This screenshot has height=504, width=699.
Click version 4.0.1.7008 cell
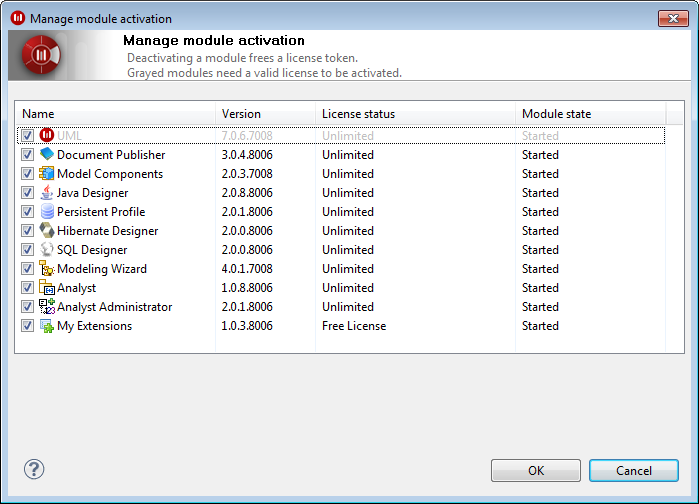coord(247,269)
